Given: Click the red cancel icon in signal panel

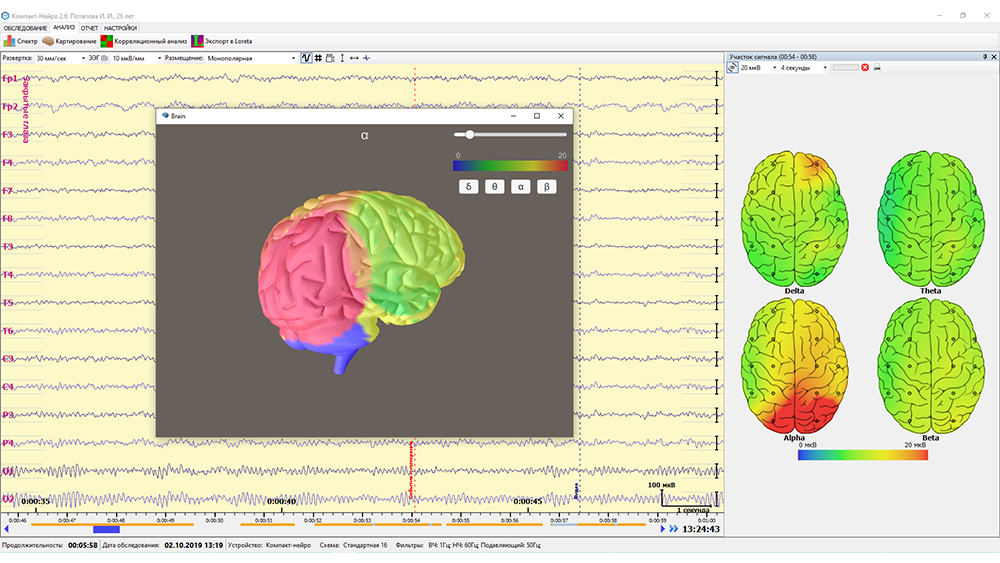Looking at the screenshot, I should (865, 67).
